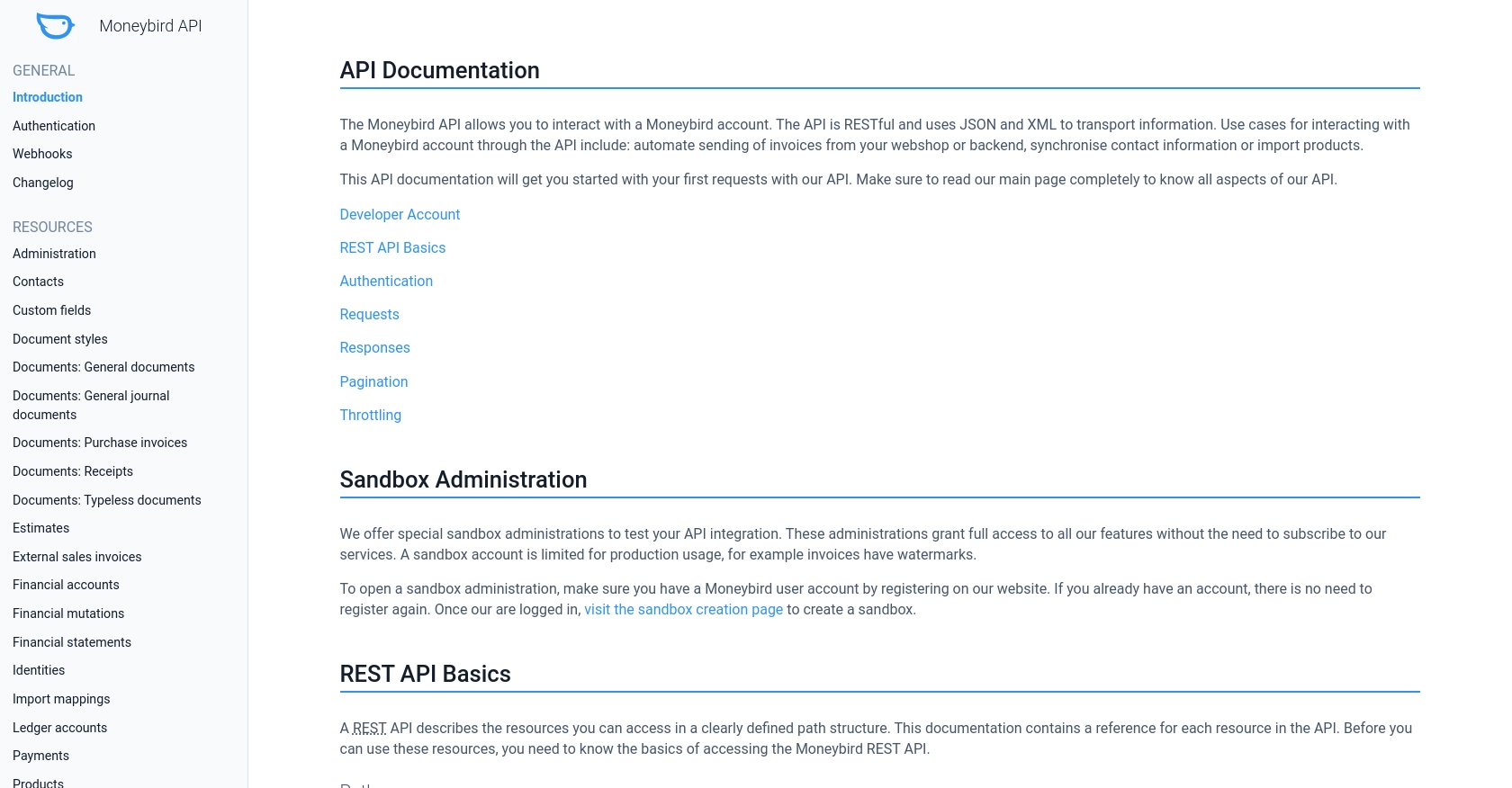Jump to the Requests section link
The width and height of the screenshot is (1512, 788).
tap(369, 314)
